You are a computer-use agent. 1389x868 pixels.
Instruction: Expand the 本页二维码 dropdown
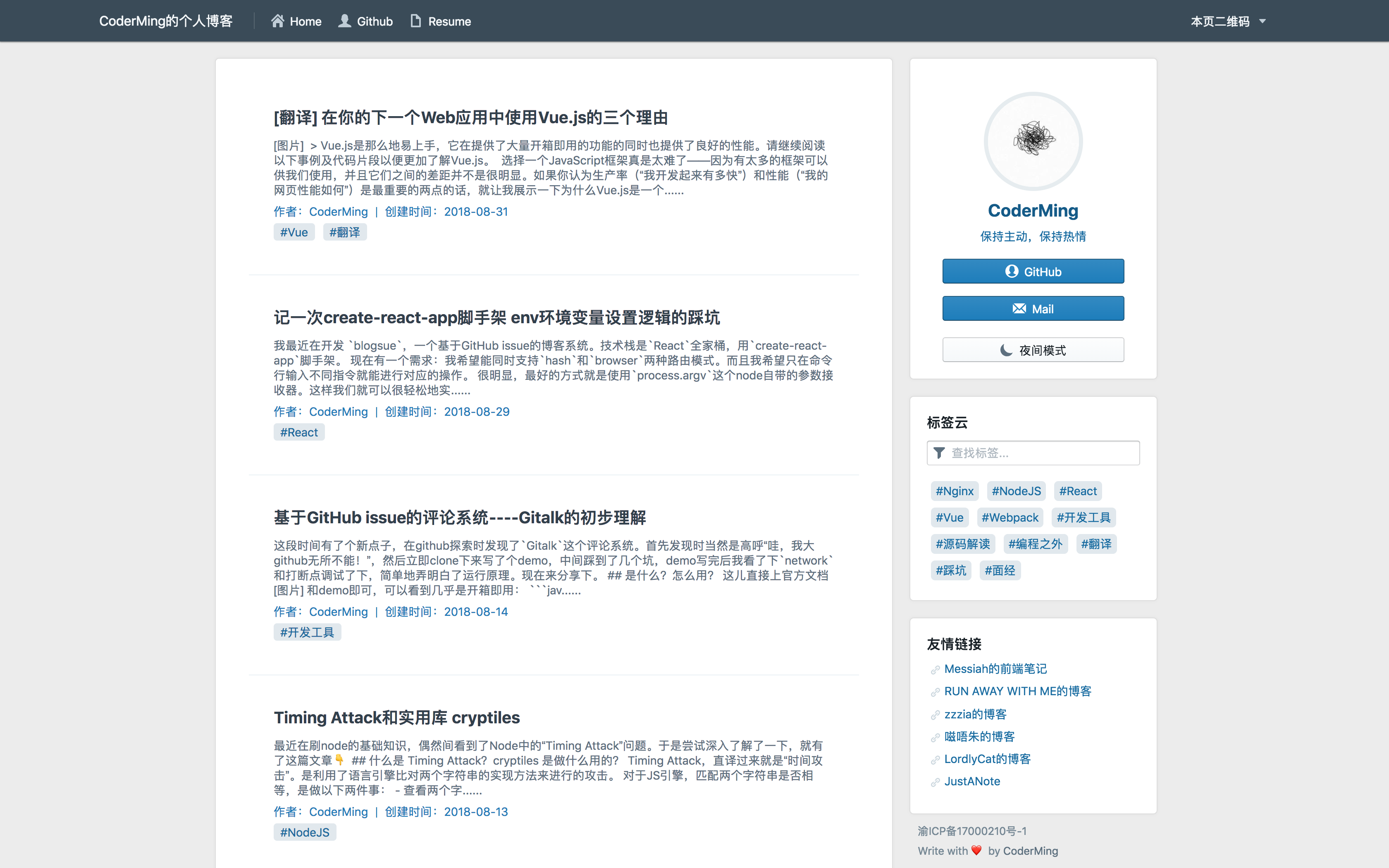coord(1220,21)
